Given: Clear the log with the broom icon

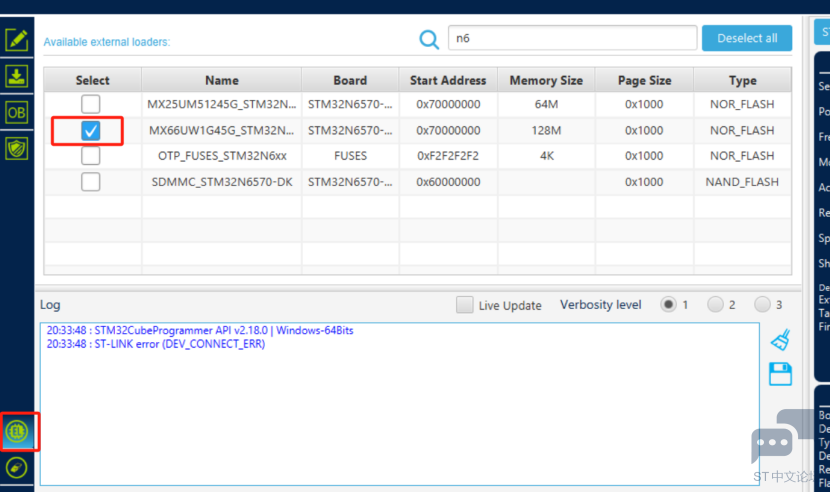Looking at the screenshot, I should pos(780,340).
